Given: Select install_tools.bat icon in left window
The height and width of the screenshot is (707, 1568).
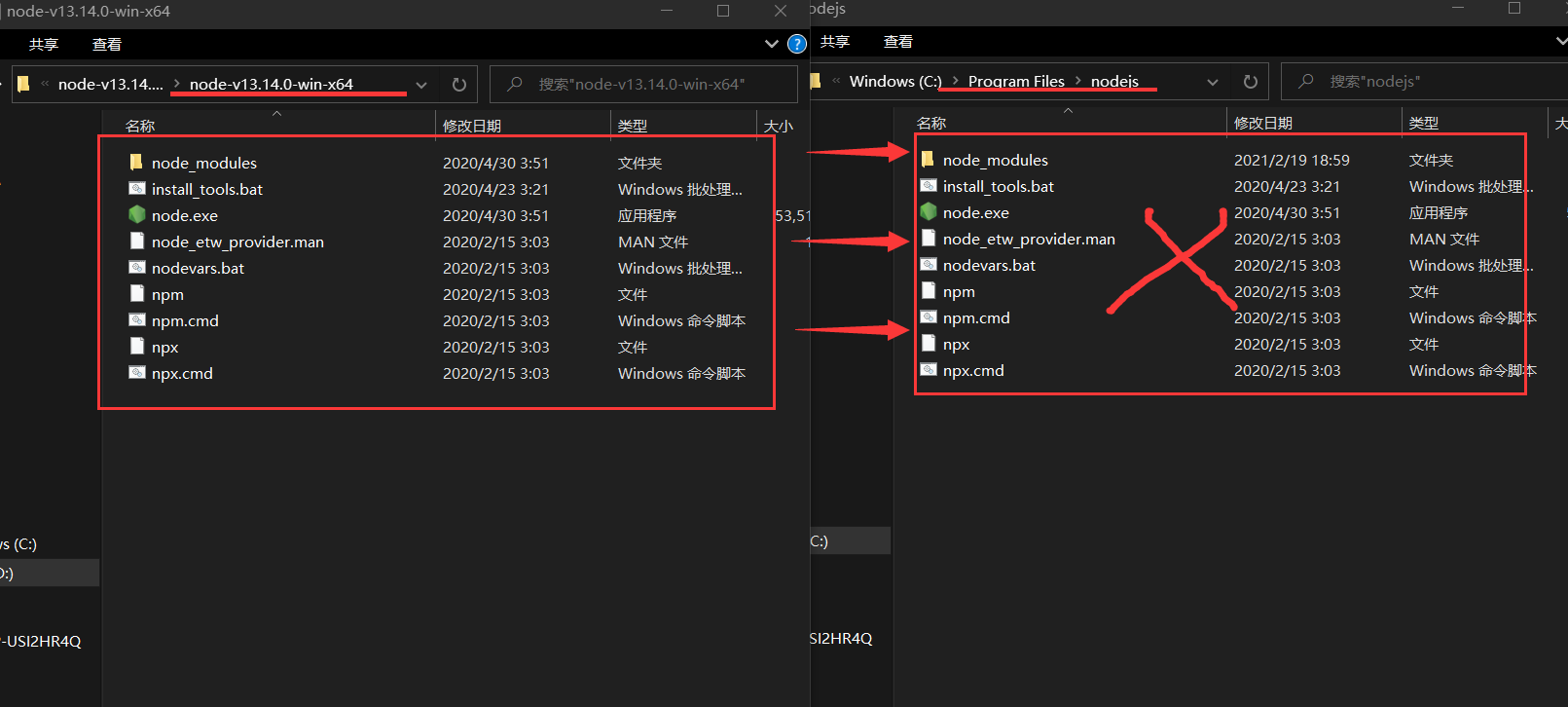Looking at the screenshot, I should coord(136,189).
